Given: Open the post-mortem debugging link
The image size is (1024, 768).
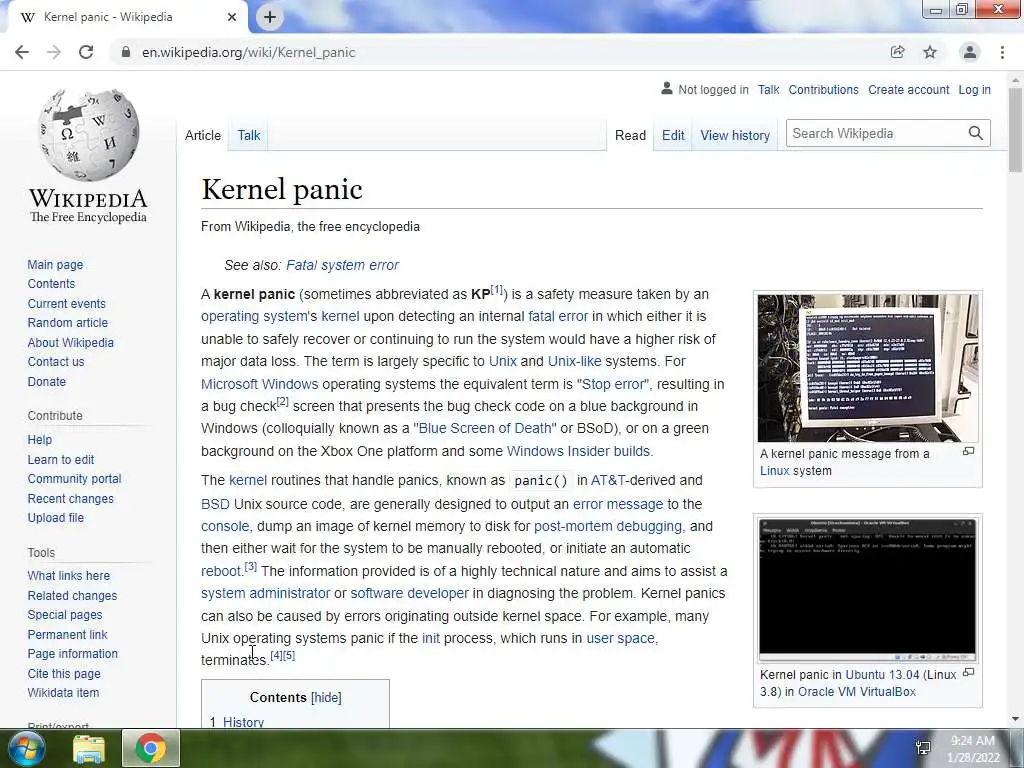Looking at the screenshot, I should point(608,526).
